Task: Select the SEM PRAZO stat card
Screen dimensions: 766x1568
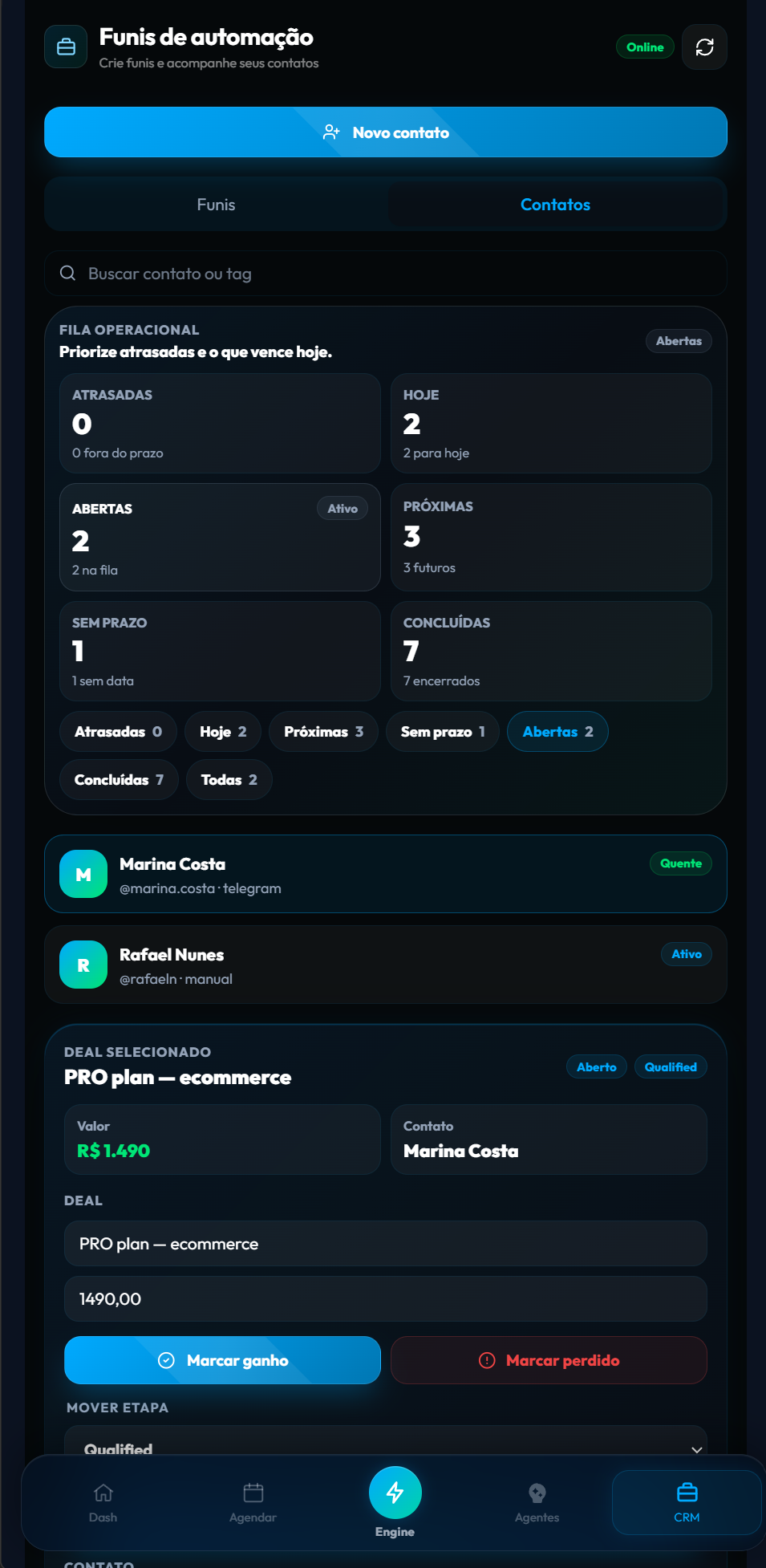Action: pyautogui.click(x=220, y=652)
